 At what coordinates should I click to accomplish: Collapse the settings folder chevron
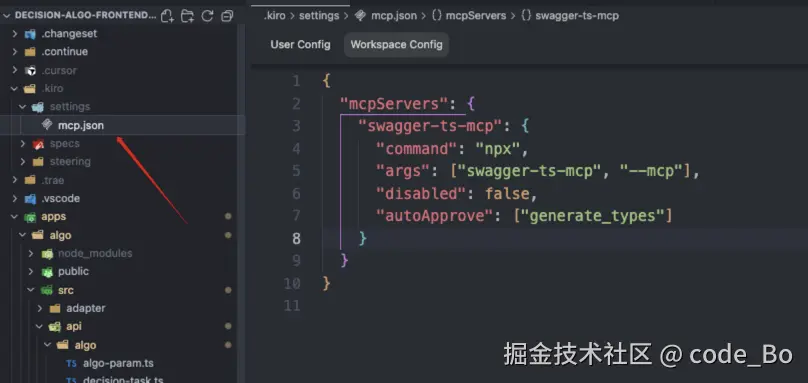(x=23, y=107)
